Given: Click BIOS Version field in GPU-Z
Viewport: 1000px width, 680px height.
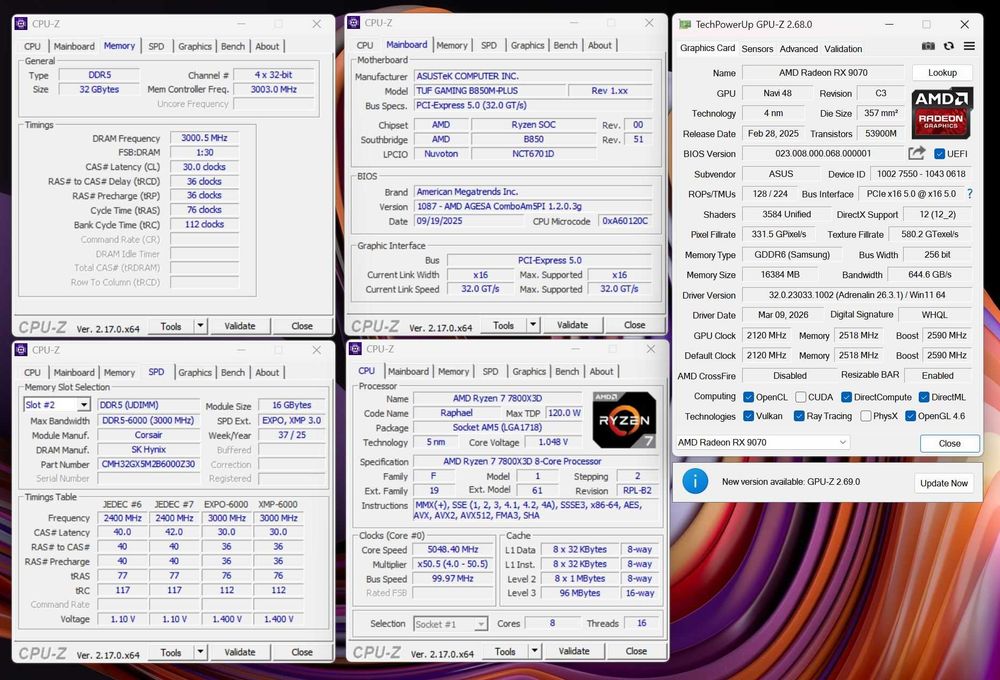Looking at the screenshot, I should 823,154.
